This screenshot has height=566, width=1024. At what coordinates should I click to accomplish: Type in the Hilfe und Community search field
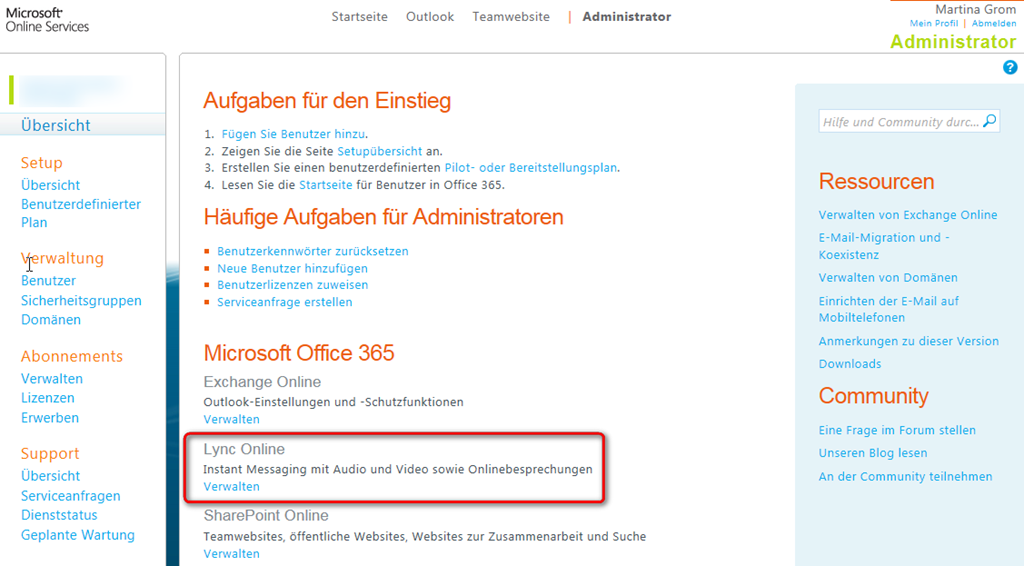point(900,122)
